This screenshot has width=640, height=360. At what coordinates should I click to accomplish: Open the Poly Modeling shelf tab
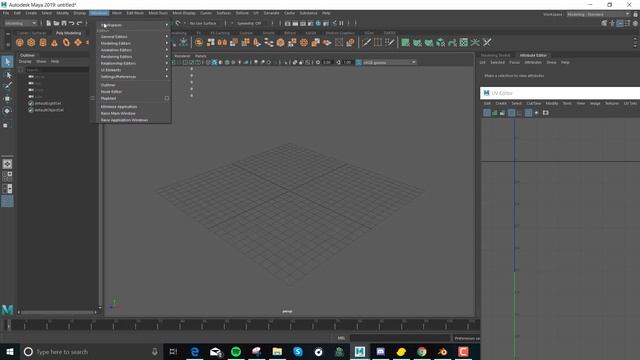pos(69,33)
